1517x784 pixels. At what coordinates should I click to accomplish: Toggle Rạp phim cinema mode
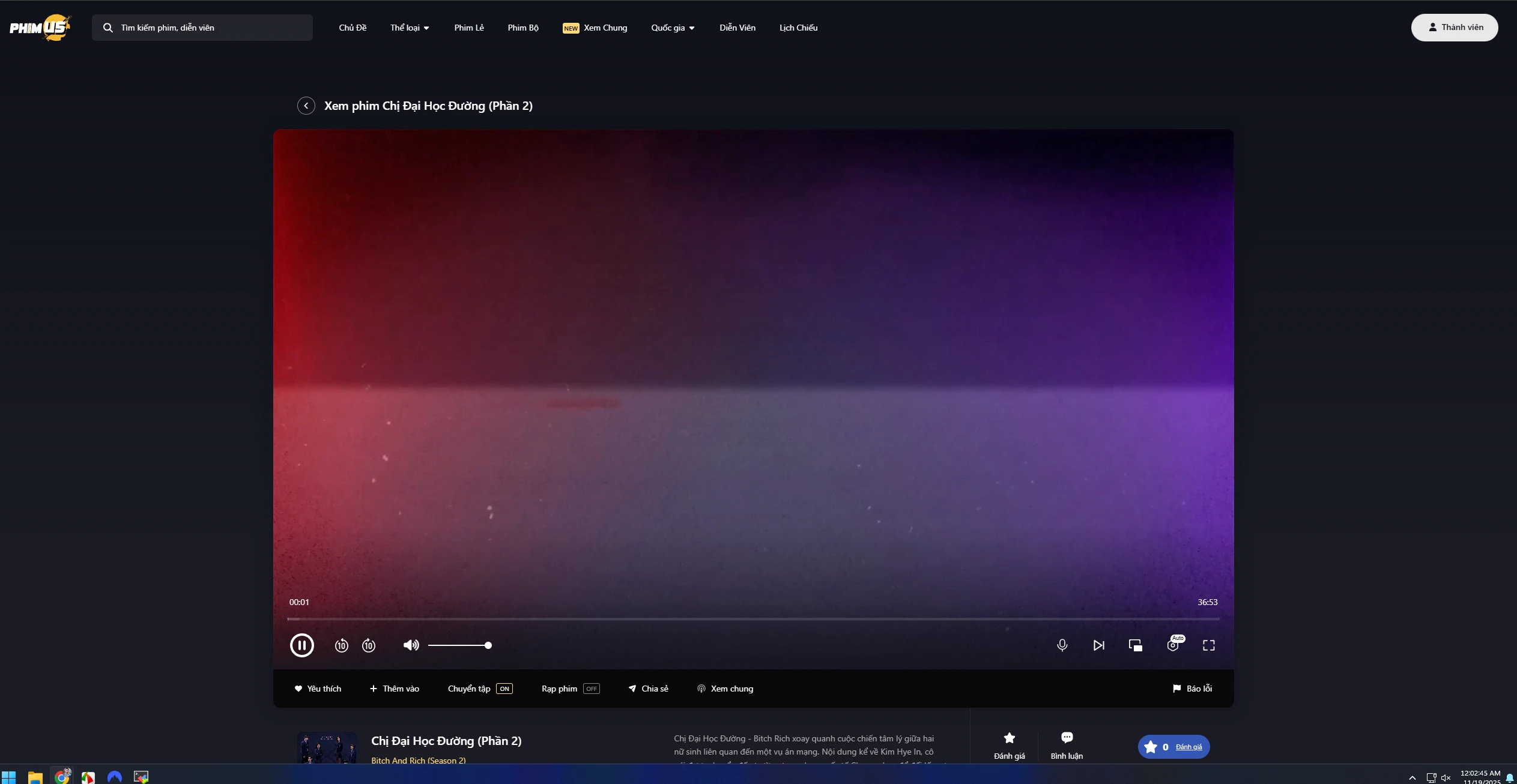tap(591, 689)
